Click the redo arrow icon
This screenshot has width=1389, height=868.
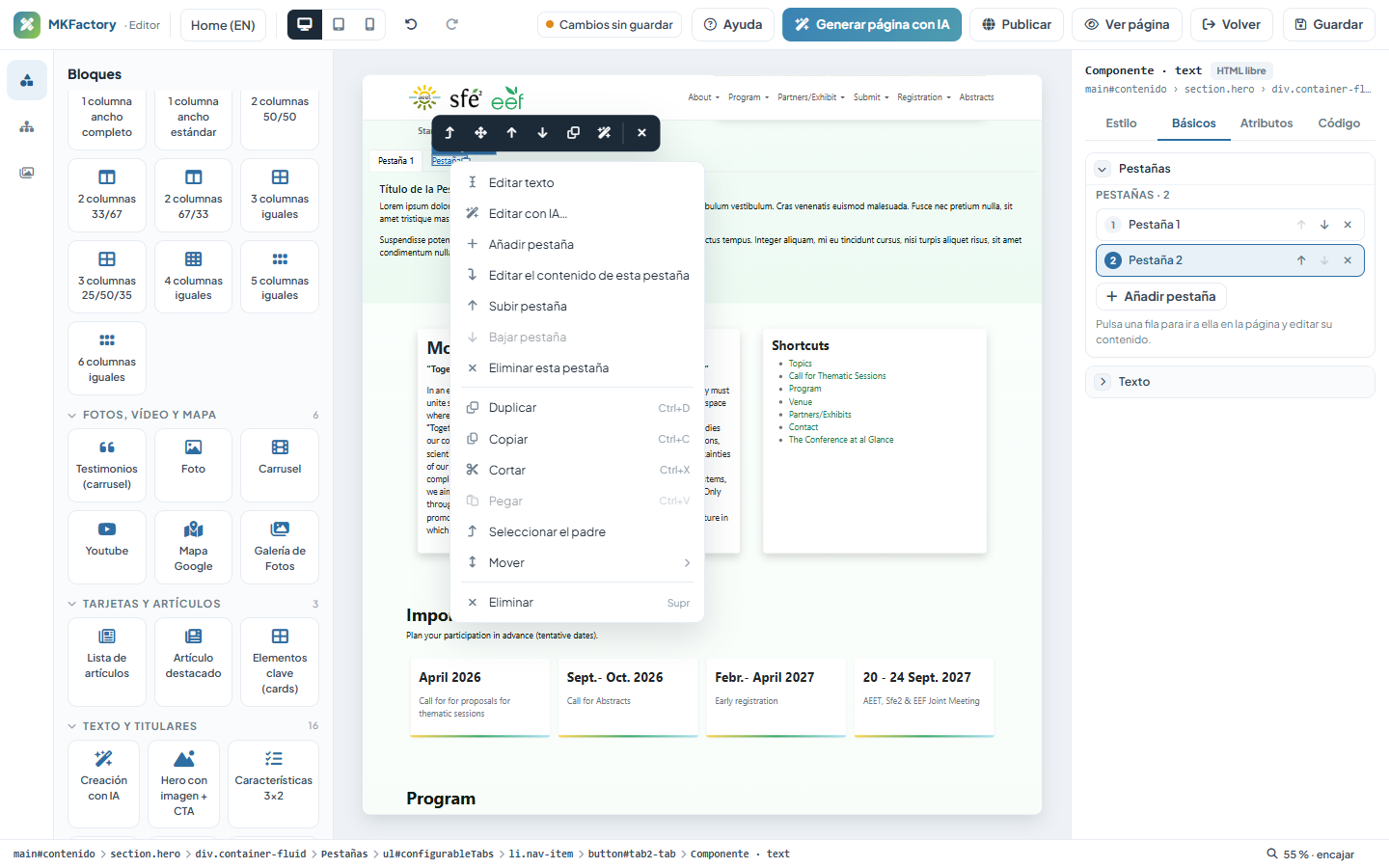pyautogui.click(x=451, y=24)
